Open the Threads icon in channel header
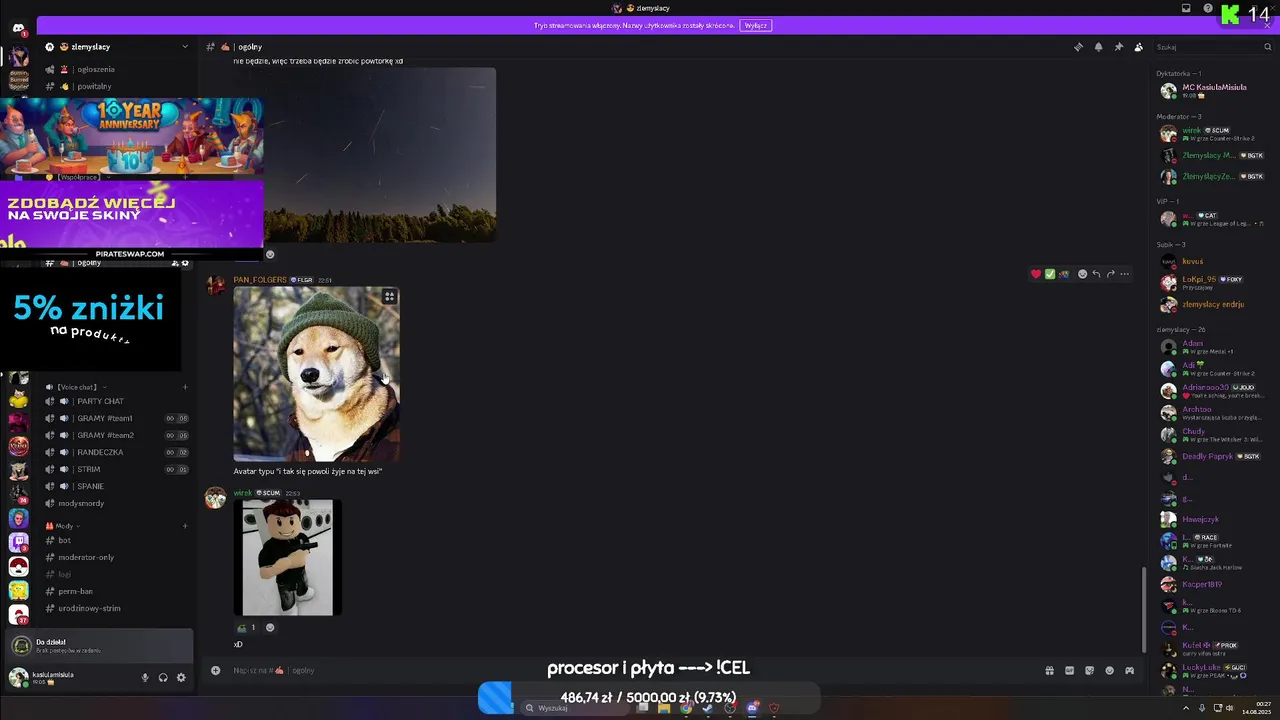 1078,47
